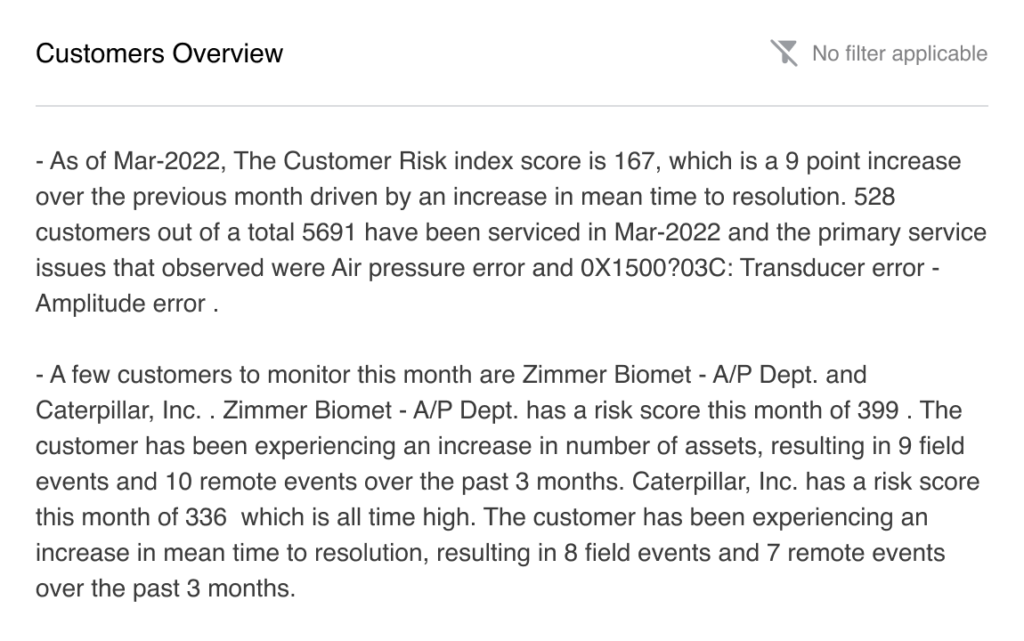Click the crossed-out filter icon
This screenshot has width=1024, height=641.
(784, 53)
